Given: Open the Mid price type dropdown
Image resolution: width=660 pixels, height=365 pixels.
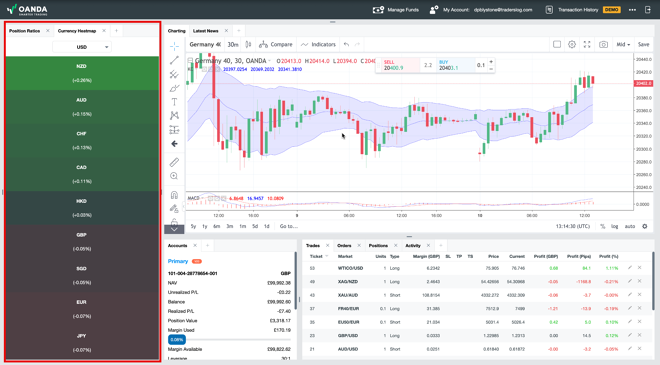Looking at the screenshot, I should tap(623, 44).
